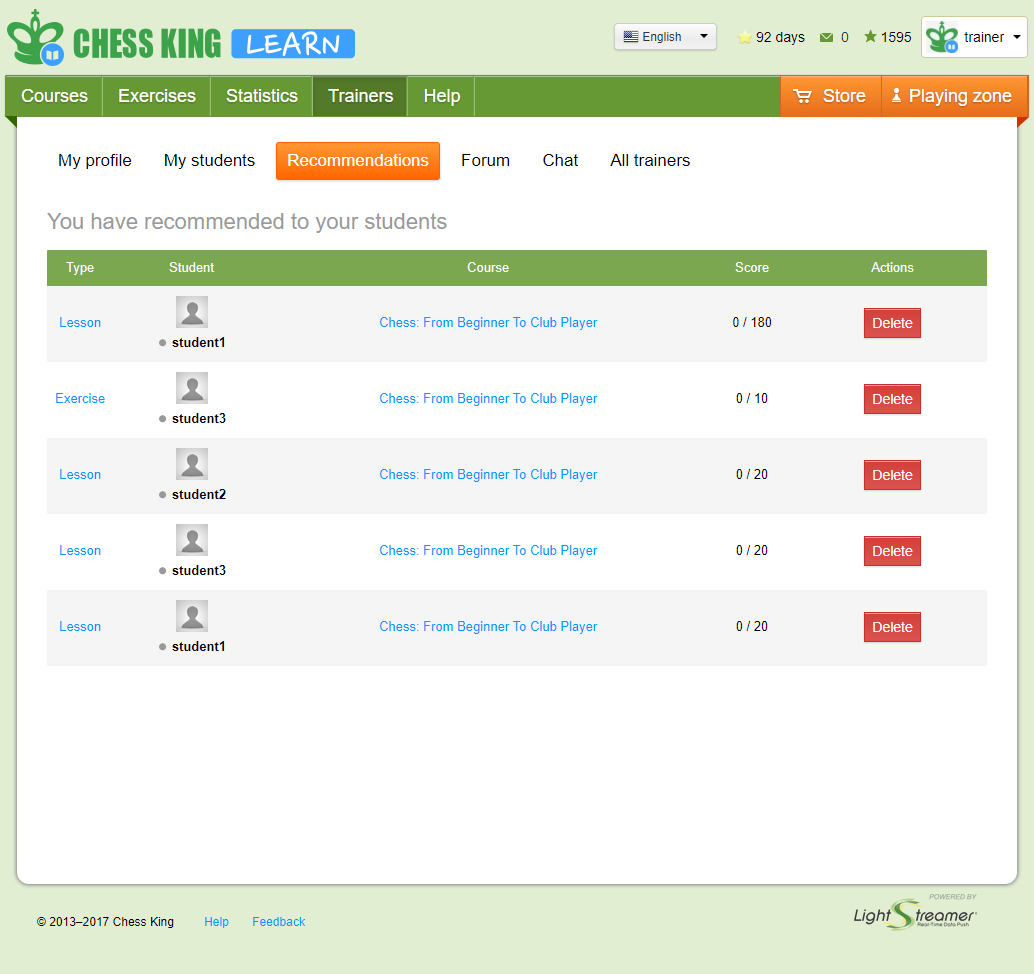
Task: Open messages via the envelope icon
Action: tap(826, 37)
